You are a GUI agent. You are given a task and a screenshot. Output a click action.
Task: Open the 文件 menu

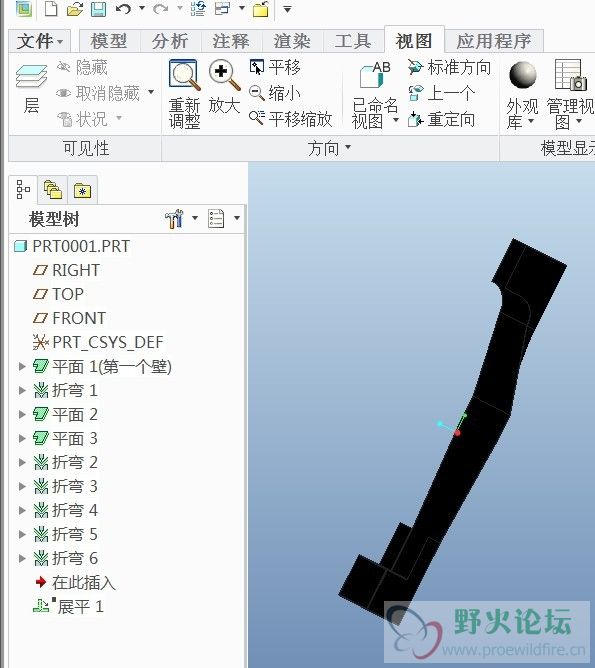point(40,41)
